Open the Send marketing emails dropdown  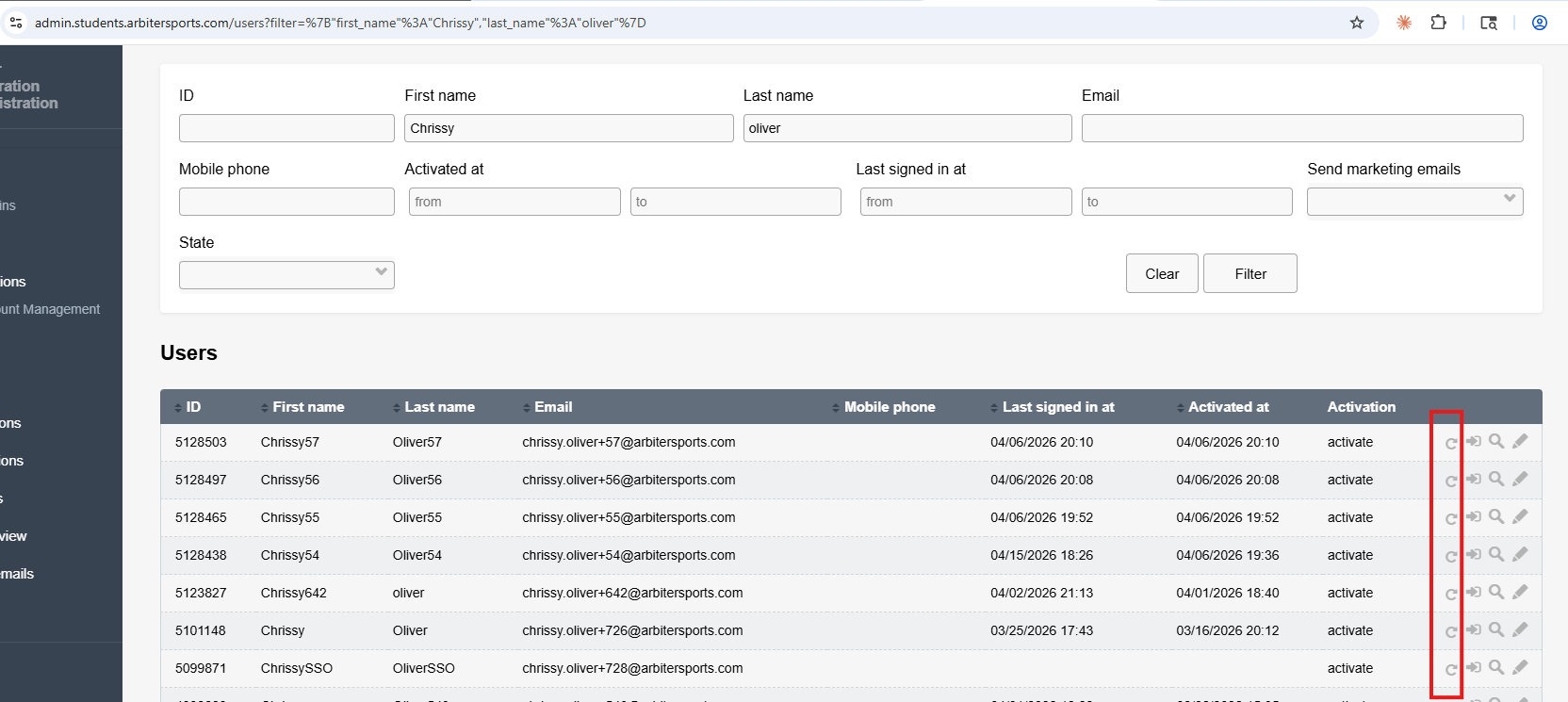tap(1414, 201)
